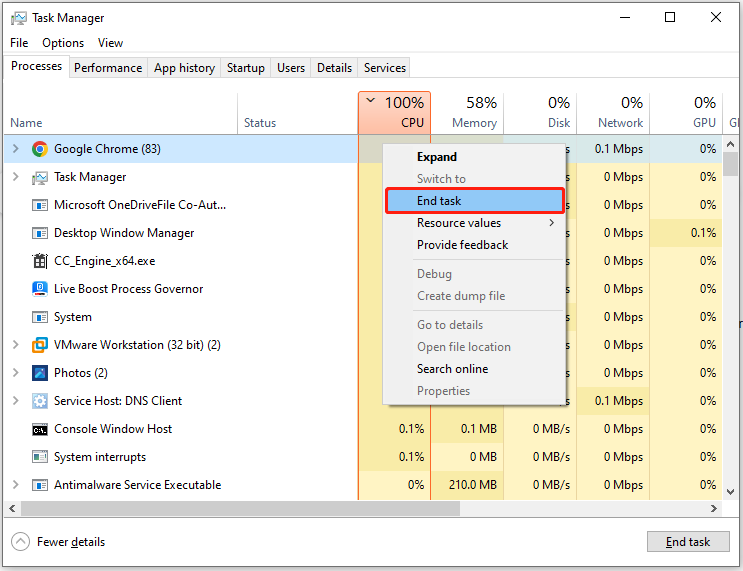Image resolution: width=743 pixels, height=571 pixels.
Task: Click the Desktop Window Manager icon
Action: point(40,233)
